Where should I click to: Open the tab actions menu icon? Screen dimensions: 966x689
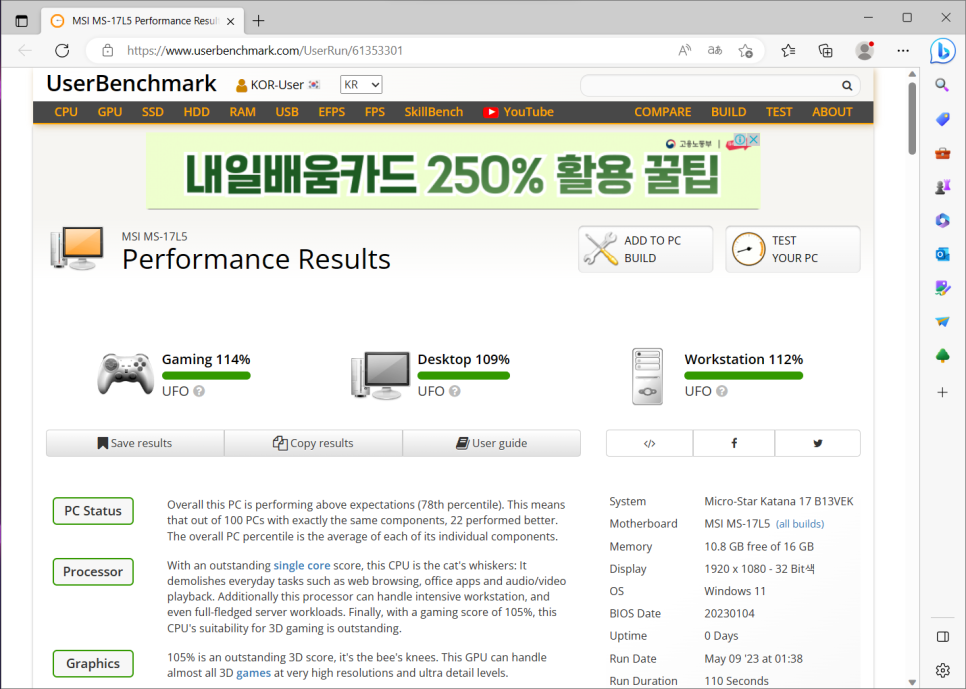pos(22,21)
